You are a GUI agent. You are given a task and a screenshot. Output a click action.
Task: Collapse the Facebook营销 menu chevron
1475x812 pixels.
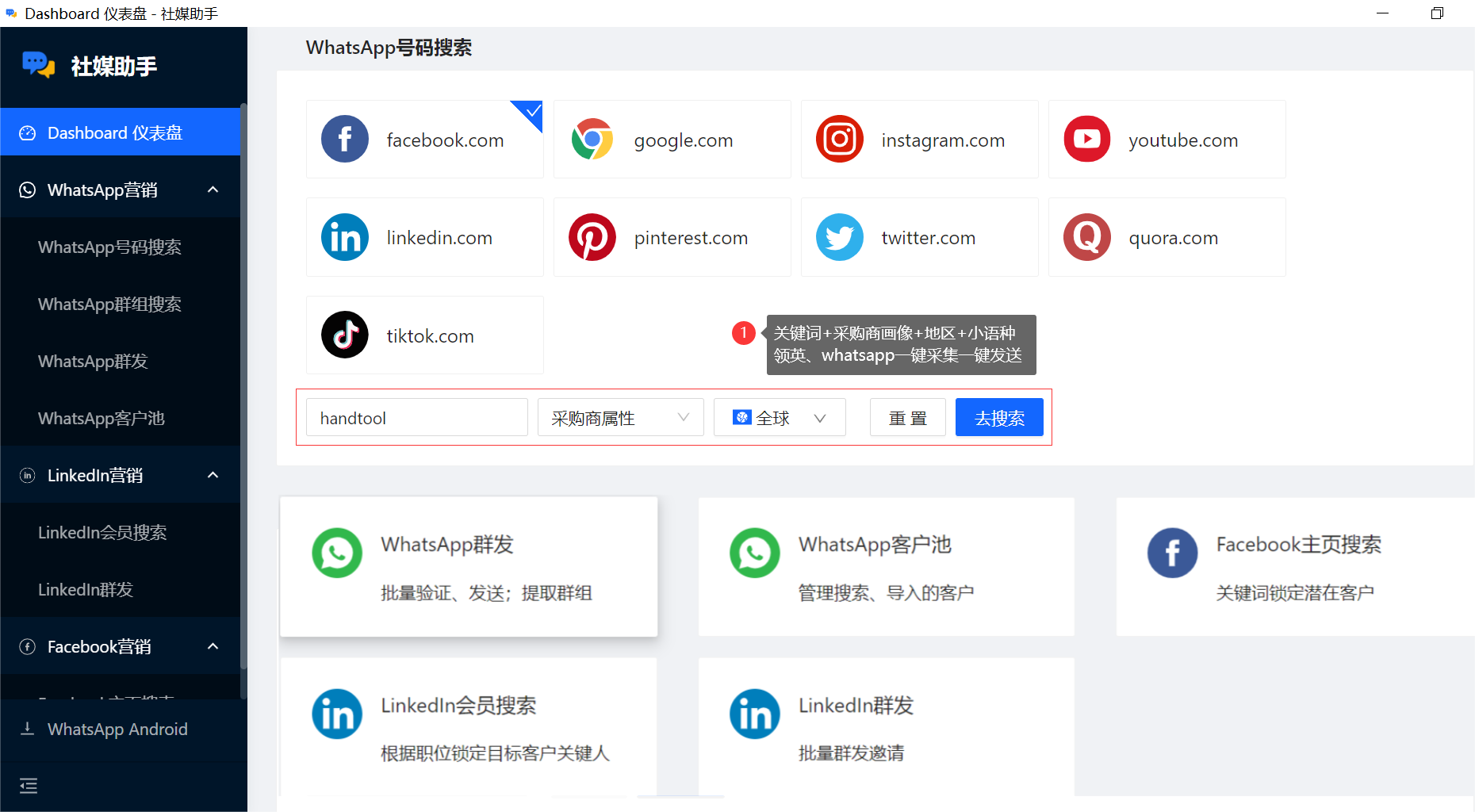213,646
